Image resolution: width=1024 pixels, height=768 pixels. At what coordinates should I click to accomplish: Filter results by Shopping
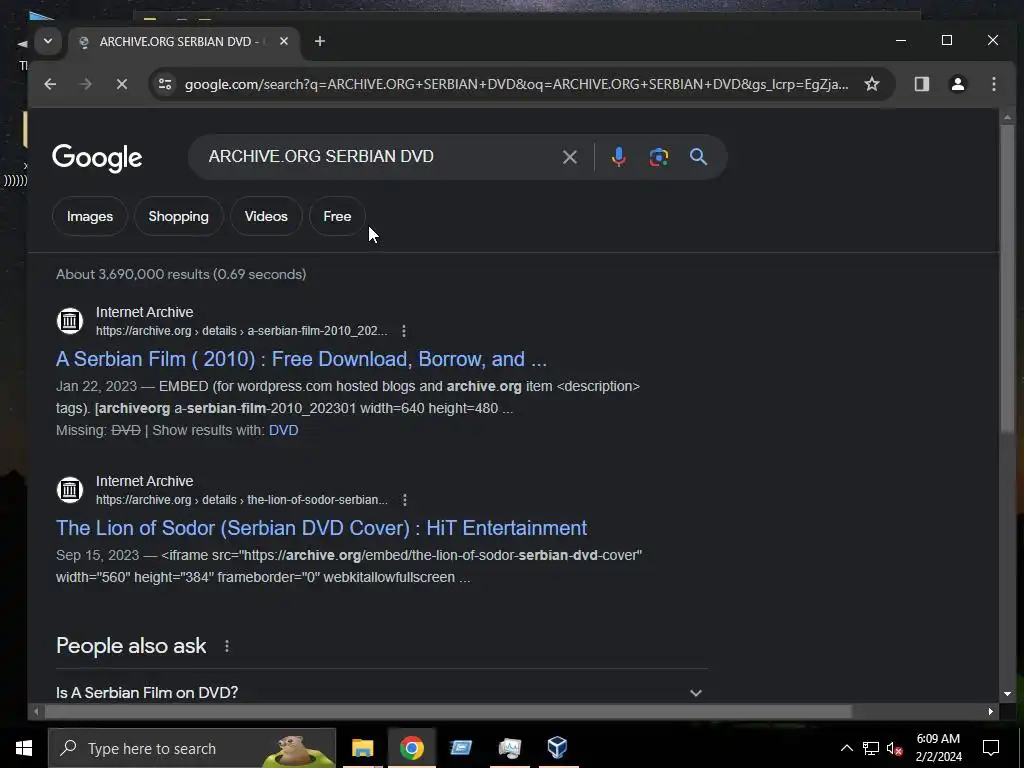click(178, 216)
